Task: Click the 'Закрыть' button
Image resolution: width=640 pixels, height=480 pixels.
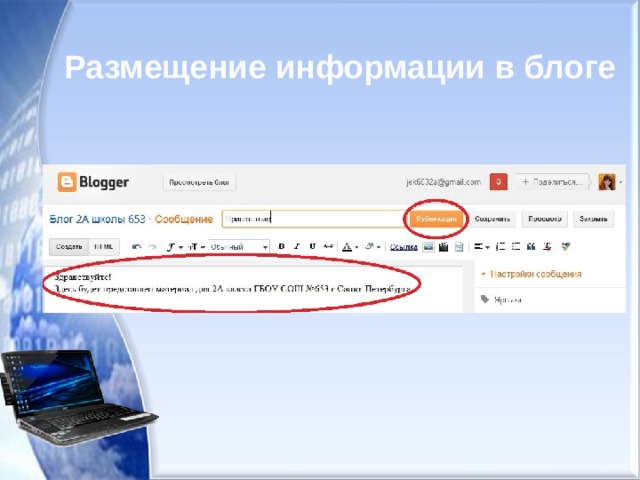Action: pyautogui.click(x=593, y=219)
